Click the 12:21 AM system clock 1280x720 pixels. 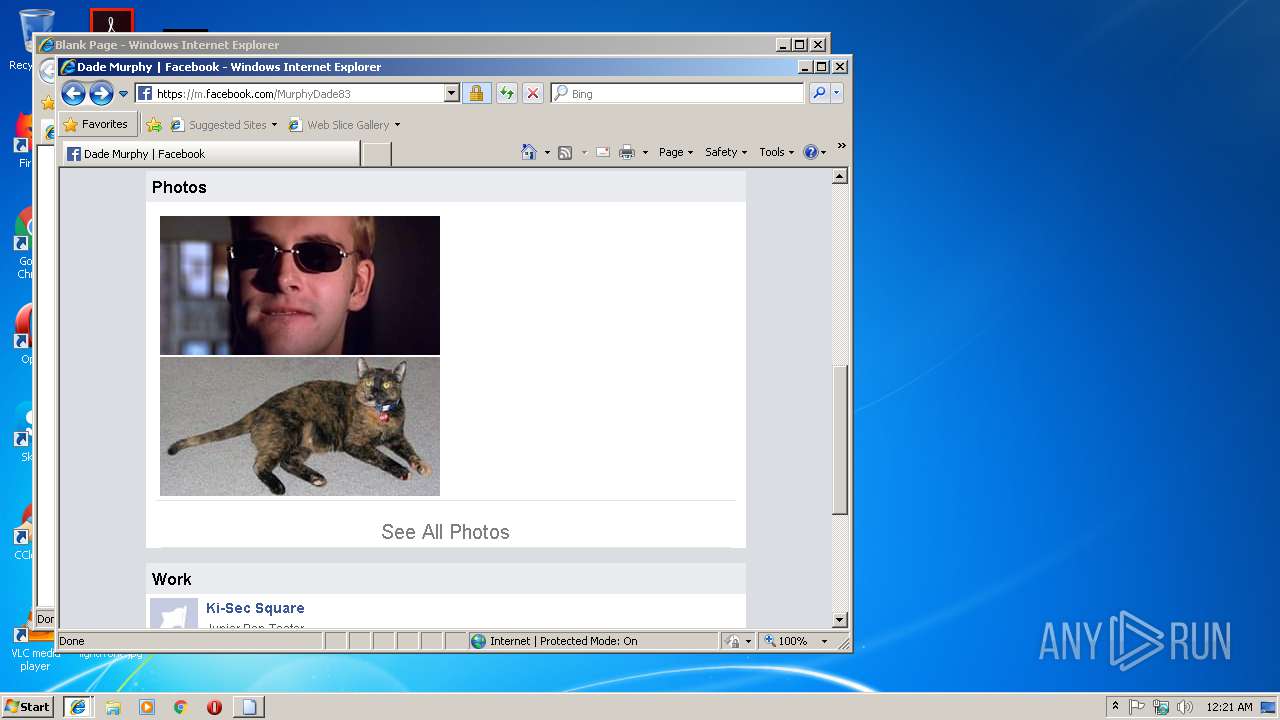tap(1229, 707)
